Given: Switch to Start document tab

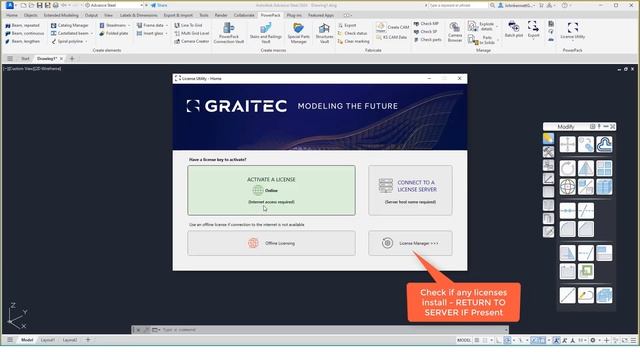Looking at the screenshot, I should pyautogui.click(x=25, y=59).
